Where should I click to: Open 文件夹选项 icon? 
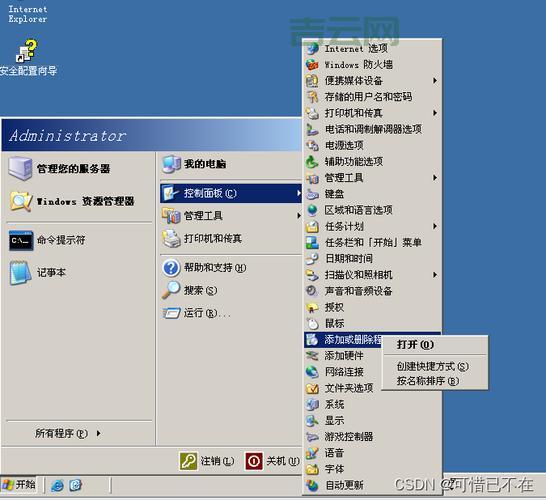312,388
